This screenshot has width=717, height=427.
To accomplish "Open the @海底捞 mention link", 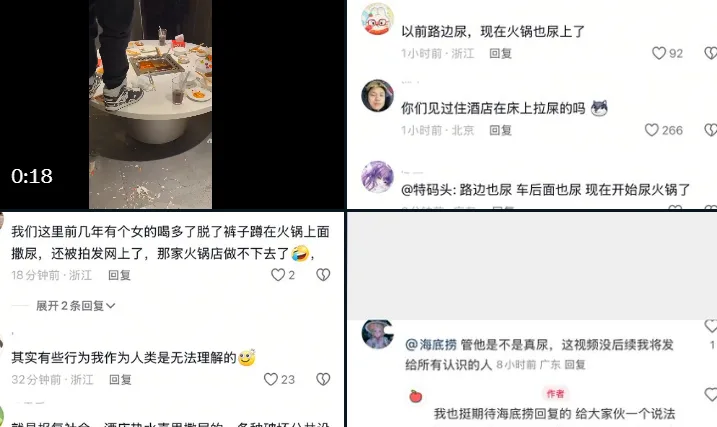I will (431, 344).
